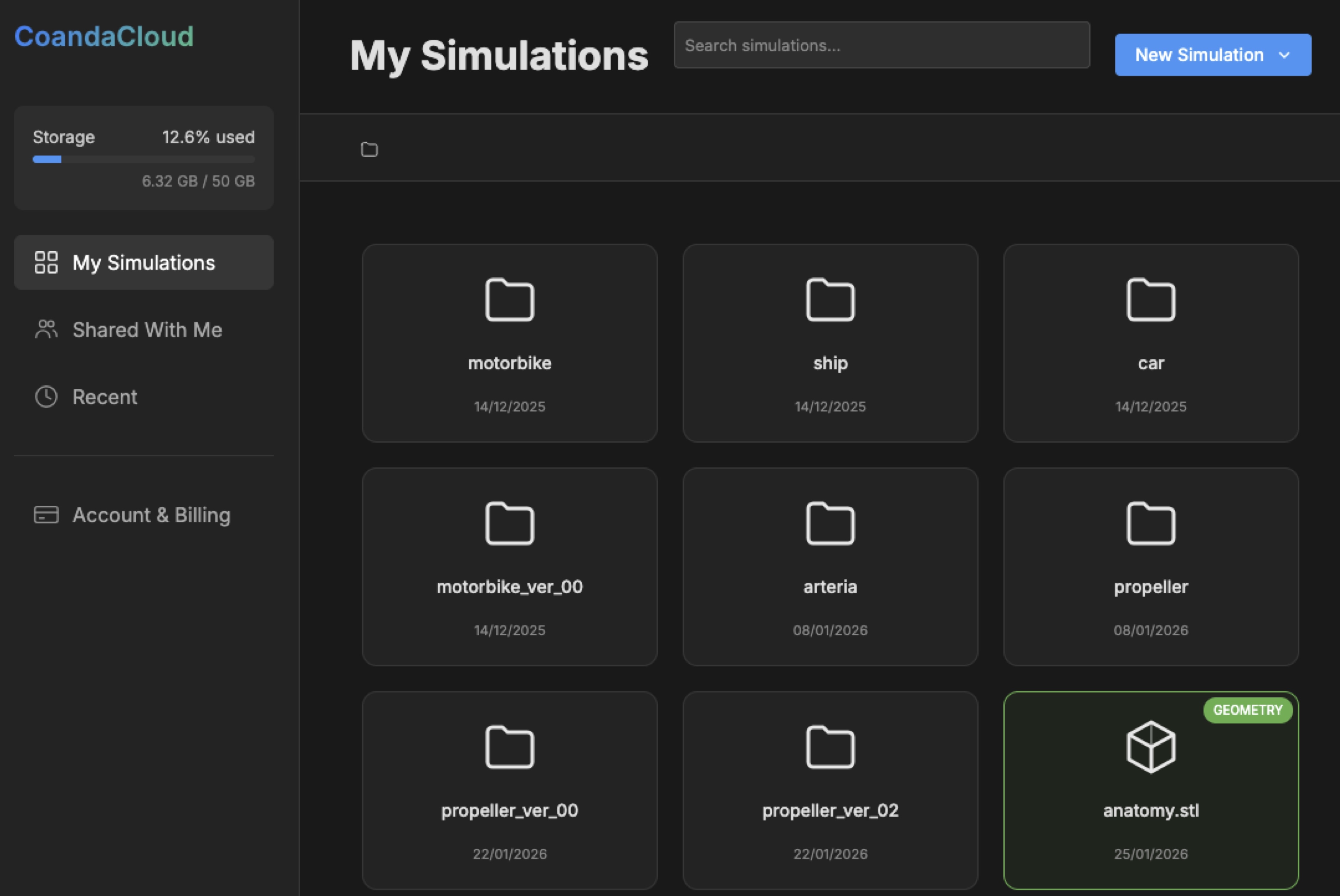Click the ship folder icon

(830, 299)
